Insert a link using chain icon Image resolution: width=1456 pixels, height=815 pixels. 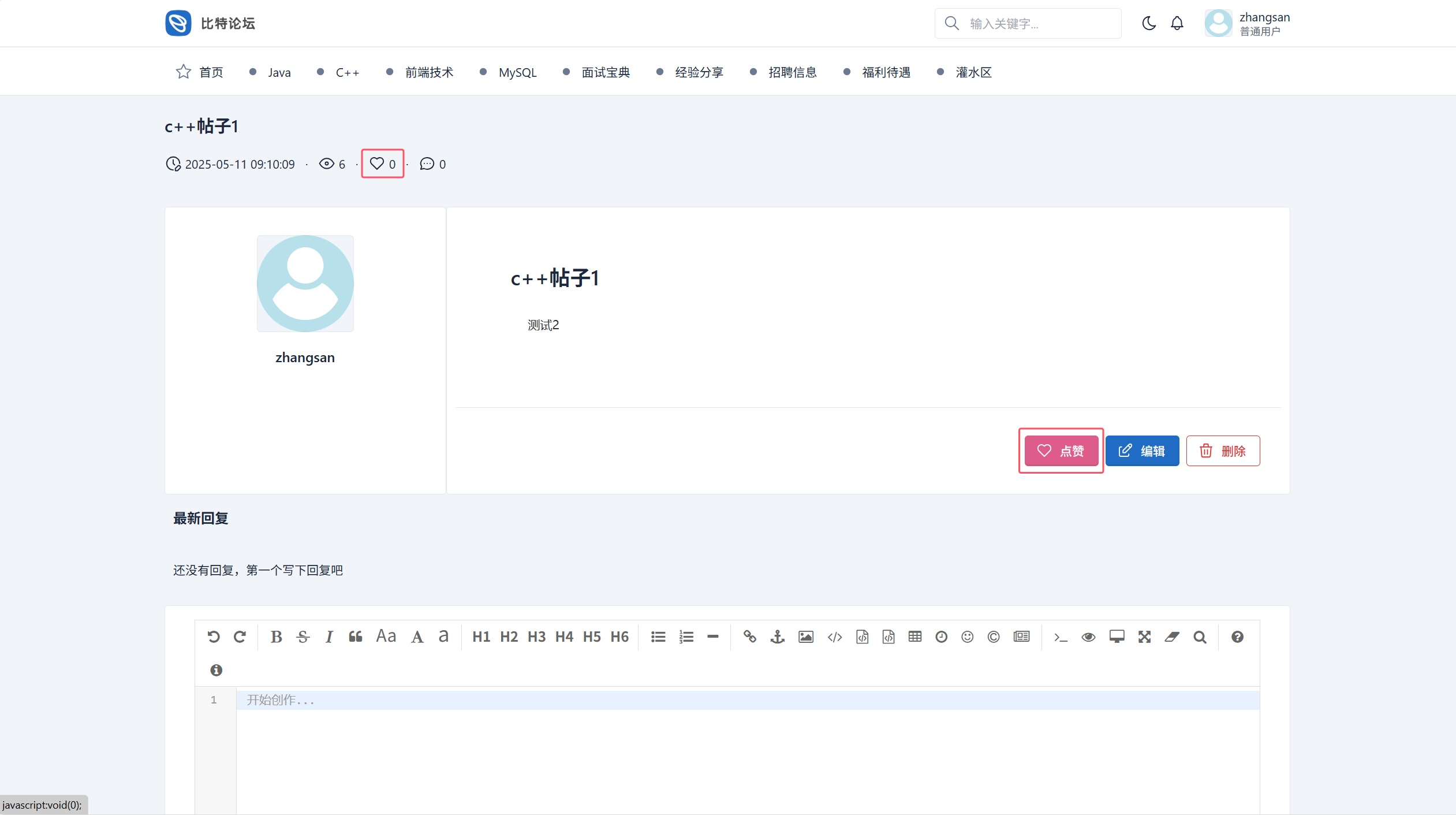pos(749,637)
